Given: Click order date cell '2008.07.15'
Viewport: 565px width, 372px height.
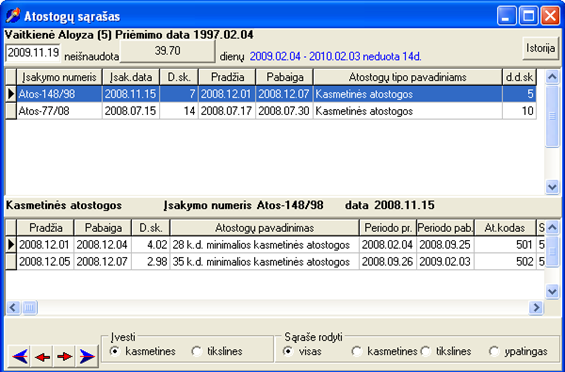Looking at the screenshot, I should [x=131, y=111].
